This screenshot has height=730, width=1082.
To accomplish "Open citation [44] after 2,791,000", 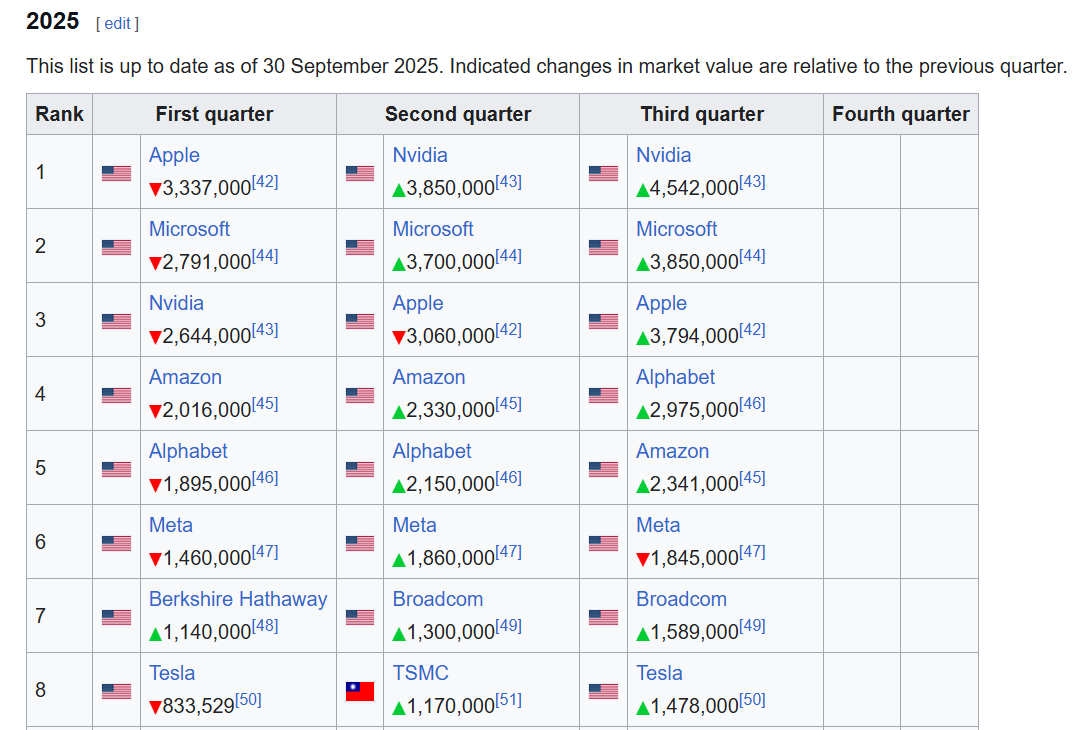I will point(265,256).
